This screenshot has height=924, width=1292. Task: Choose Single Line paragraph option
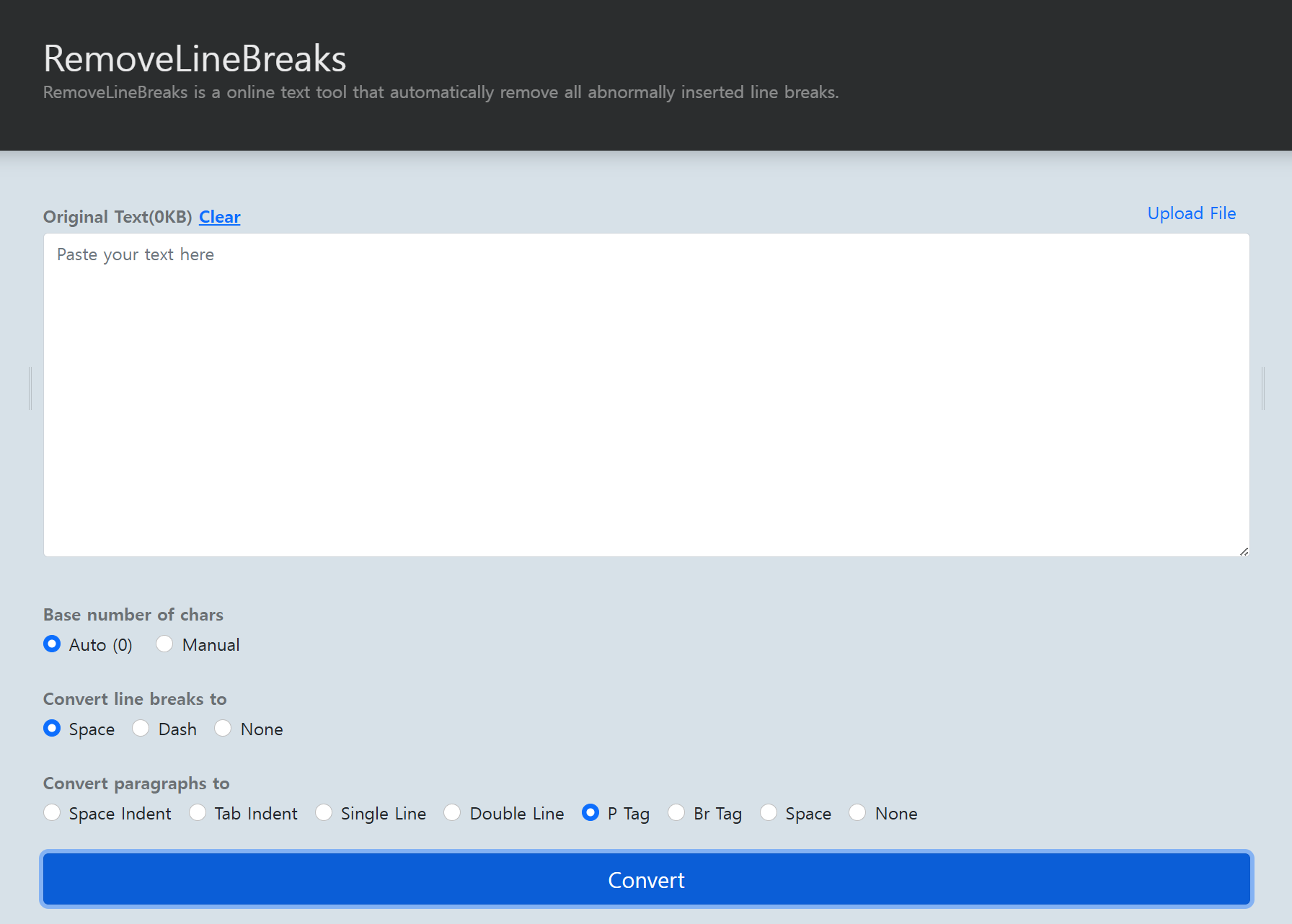point(324,812)
